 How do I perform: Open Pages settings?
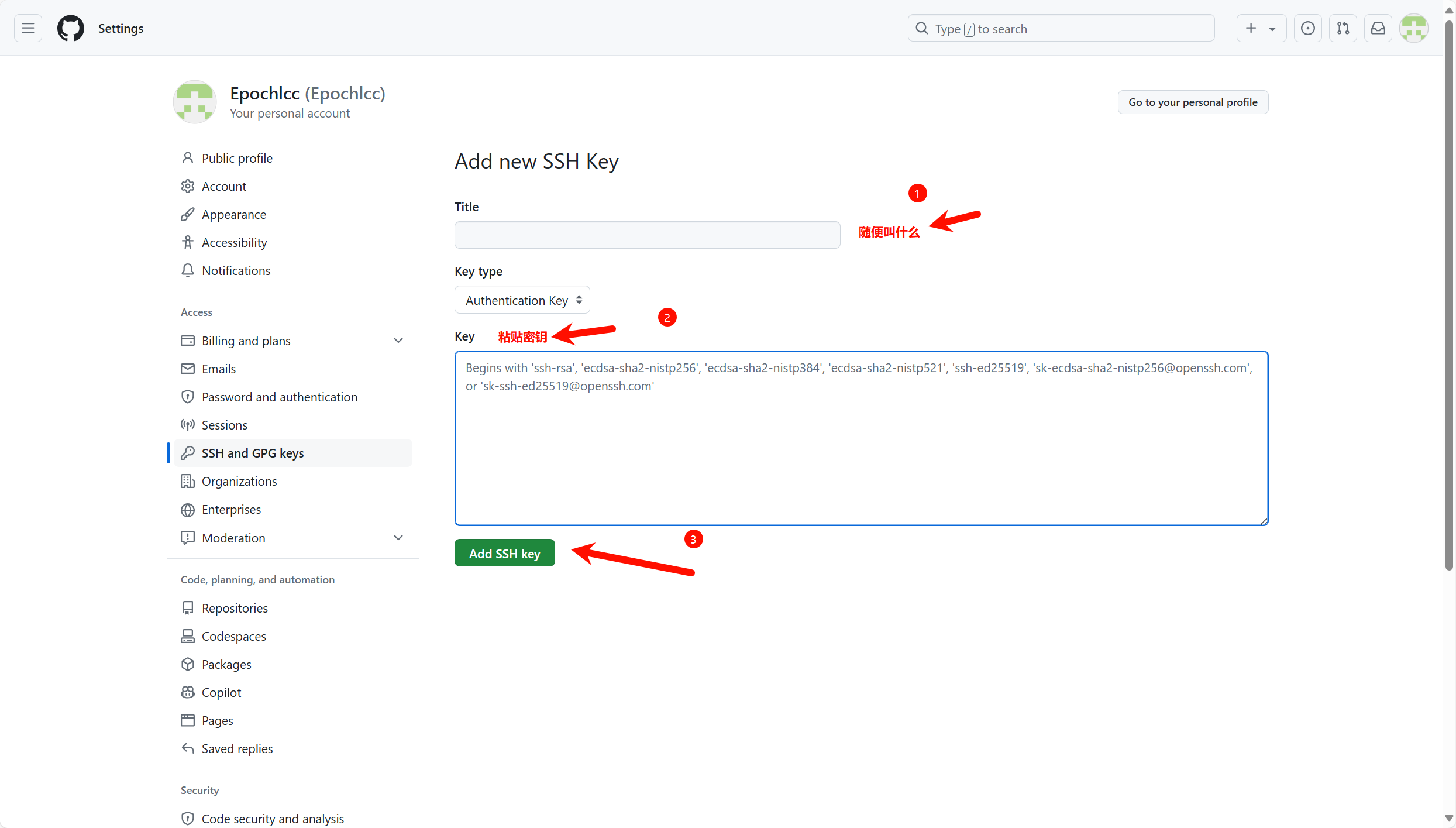[293, 720]
